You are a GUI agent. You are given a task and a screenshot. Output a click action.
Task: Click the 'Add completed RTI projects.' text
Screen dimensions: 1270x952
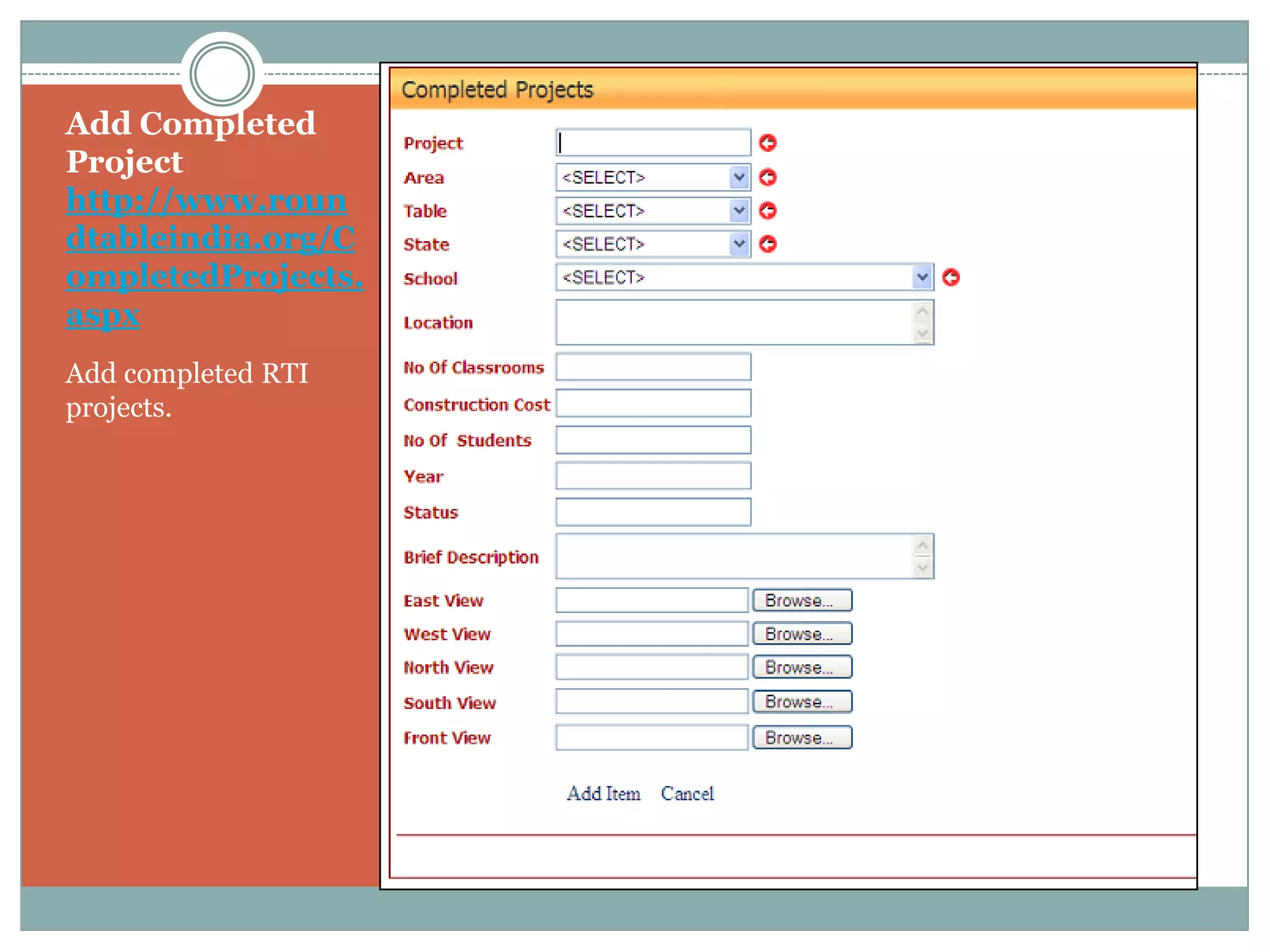187,390
